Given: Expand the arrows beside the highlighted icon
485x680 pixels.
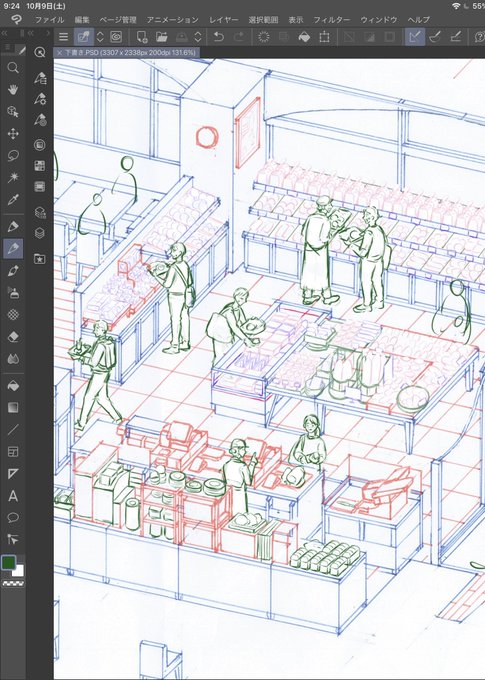Looking at the screenshot, I should point(100,37).
